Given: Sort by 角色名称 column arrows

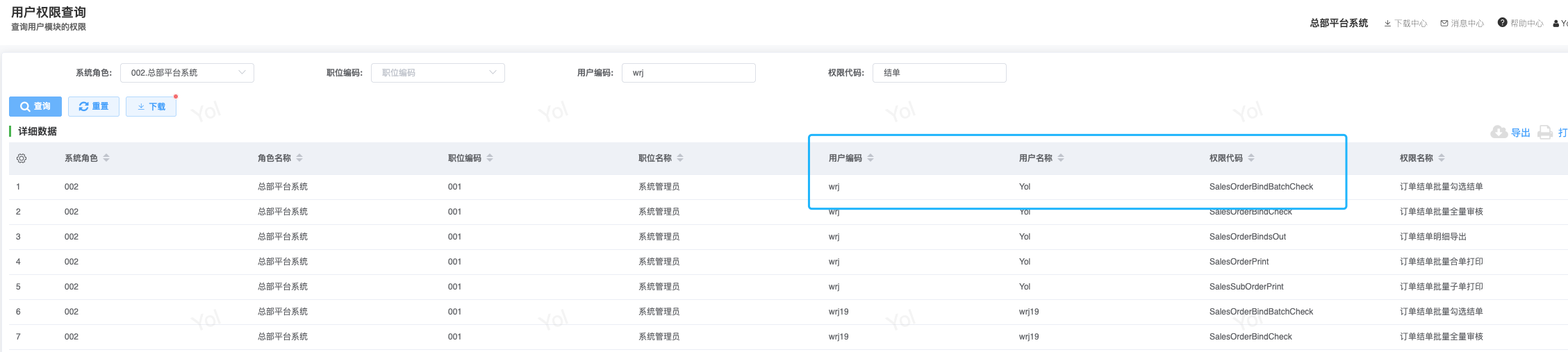Looking at the screenshot, I should 299,158.
